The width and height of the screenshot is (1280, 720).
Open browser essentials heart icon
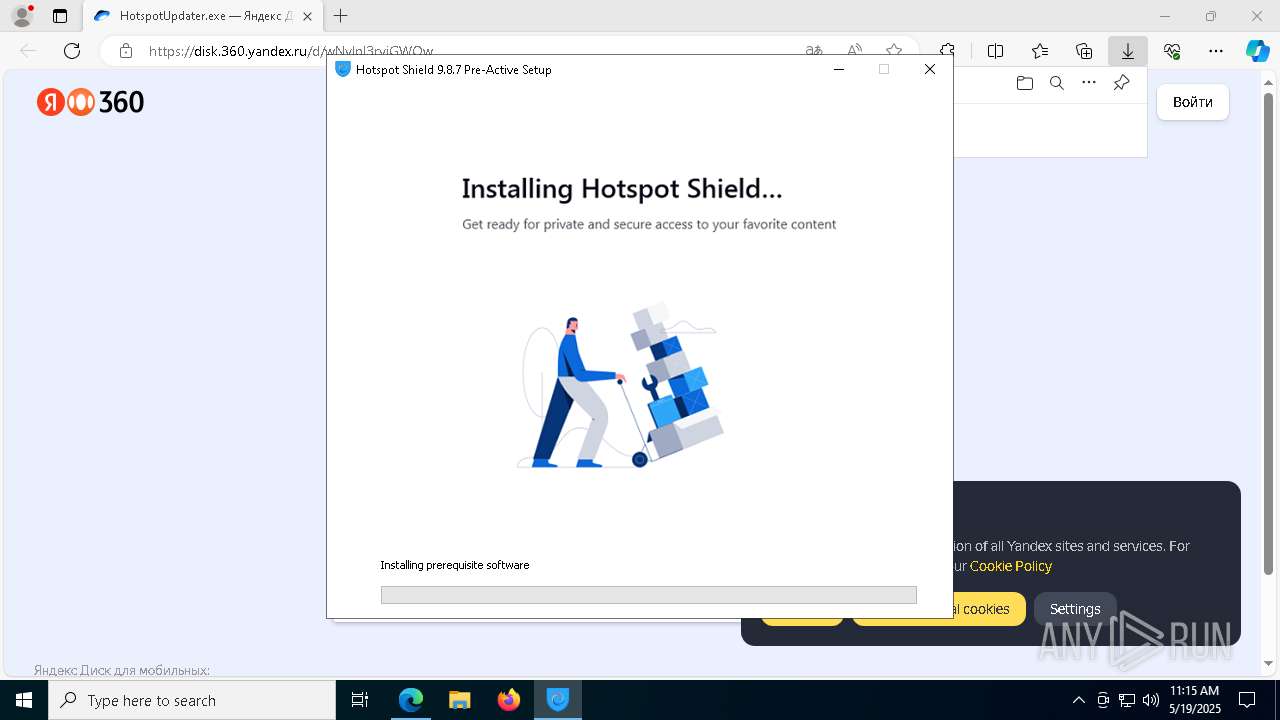point(1172,51)
